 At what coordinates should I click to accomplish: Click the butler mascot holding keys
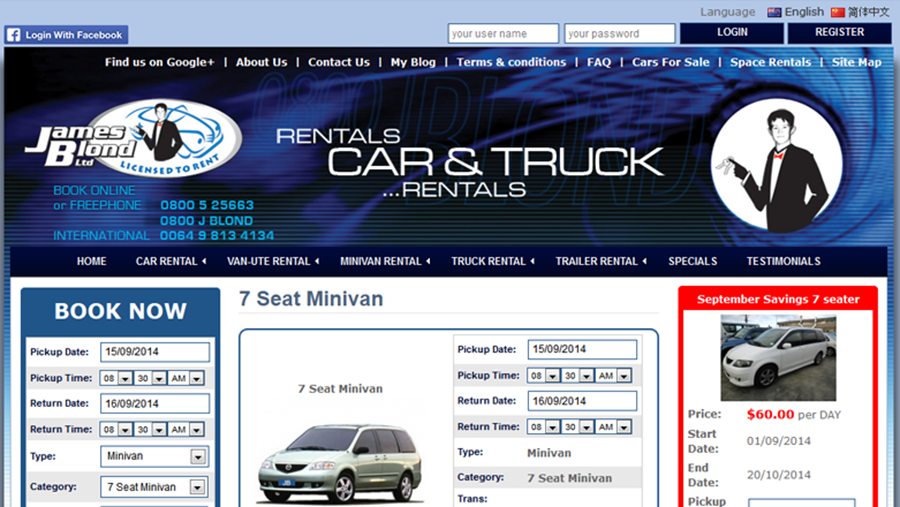click(777, 166)
